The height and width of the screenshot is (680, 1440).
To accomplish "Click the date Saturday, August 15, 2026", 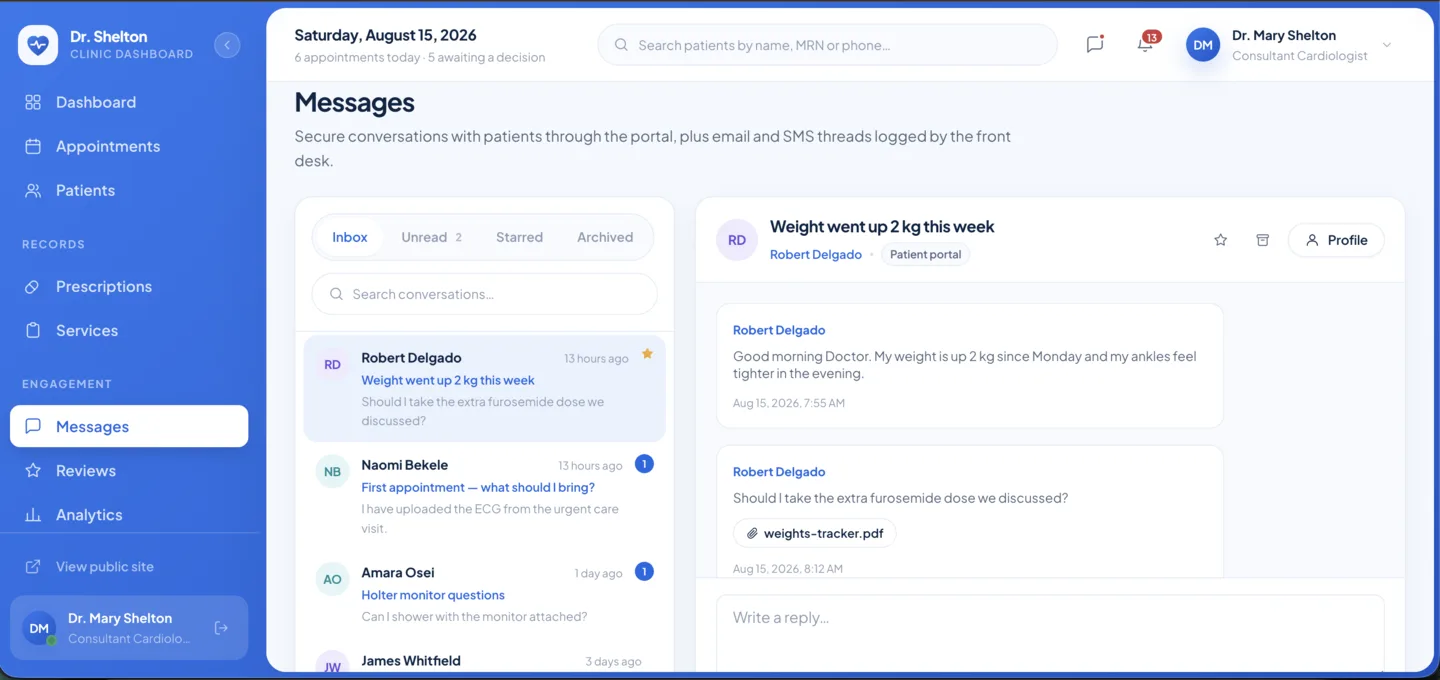I will point(385,36).
